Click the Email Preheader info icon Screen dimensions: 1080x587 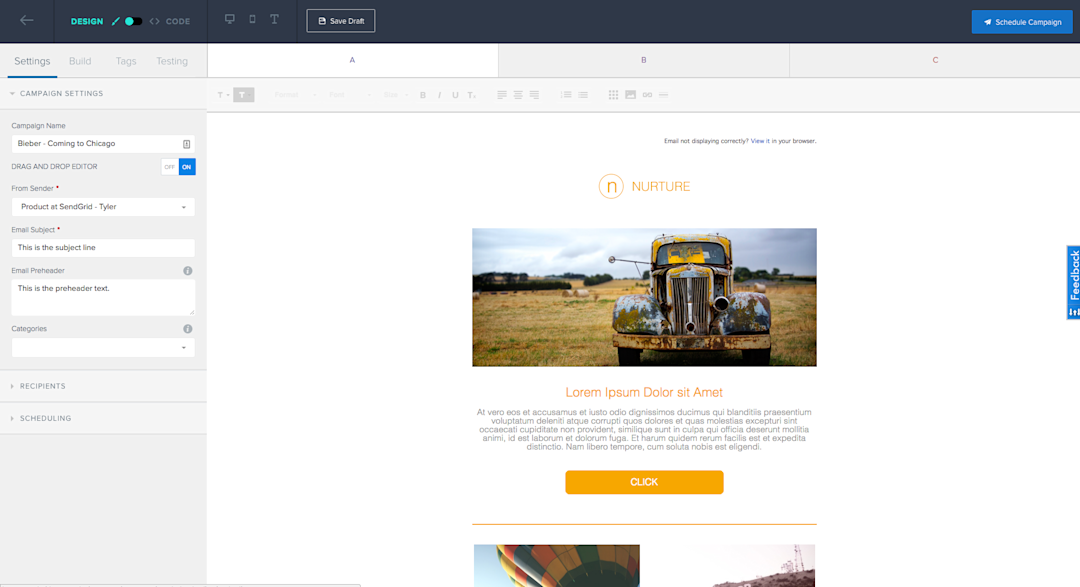[187, 271]
